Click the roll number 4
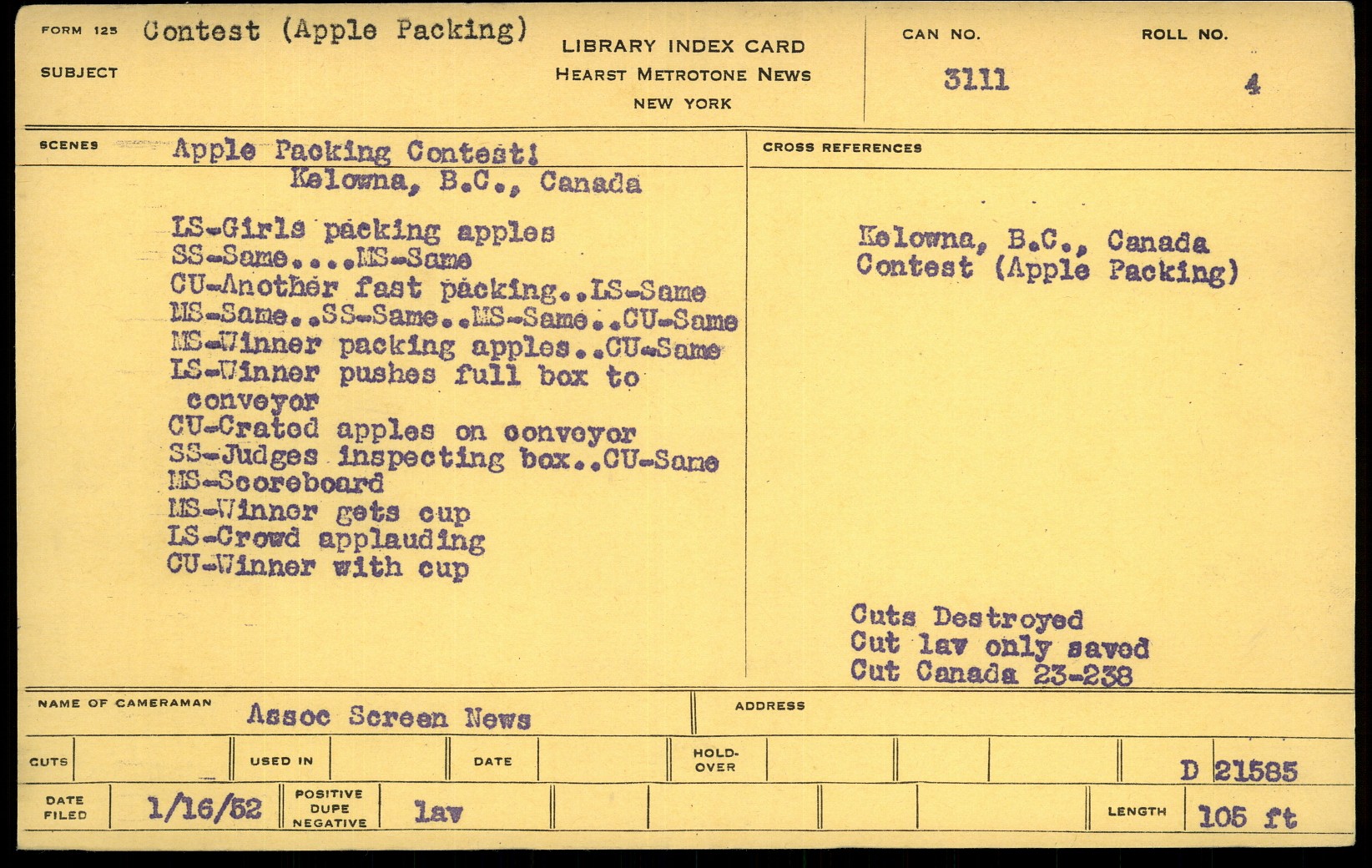 pyautogui.click(x=1252, y=84)
